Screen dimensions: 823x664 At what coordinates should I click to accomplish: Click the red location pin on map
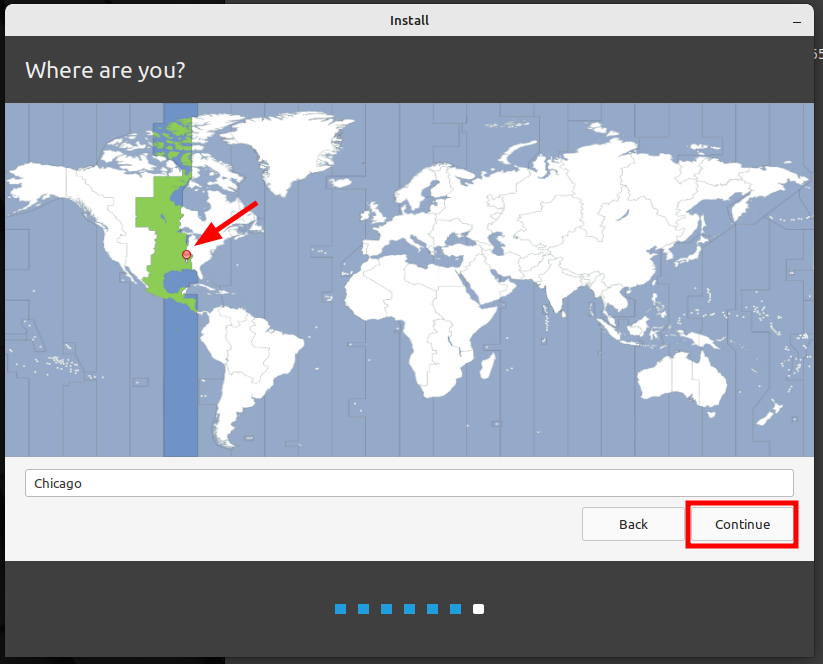(x=186, y=256)
